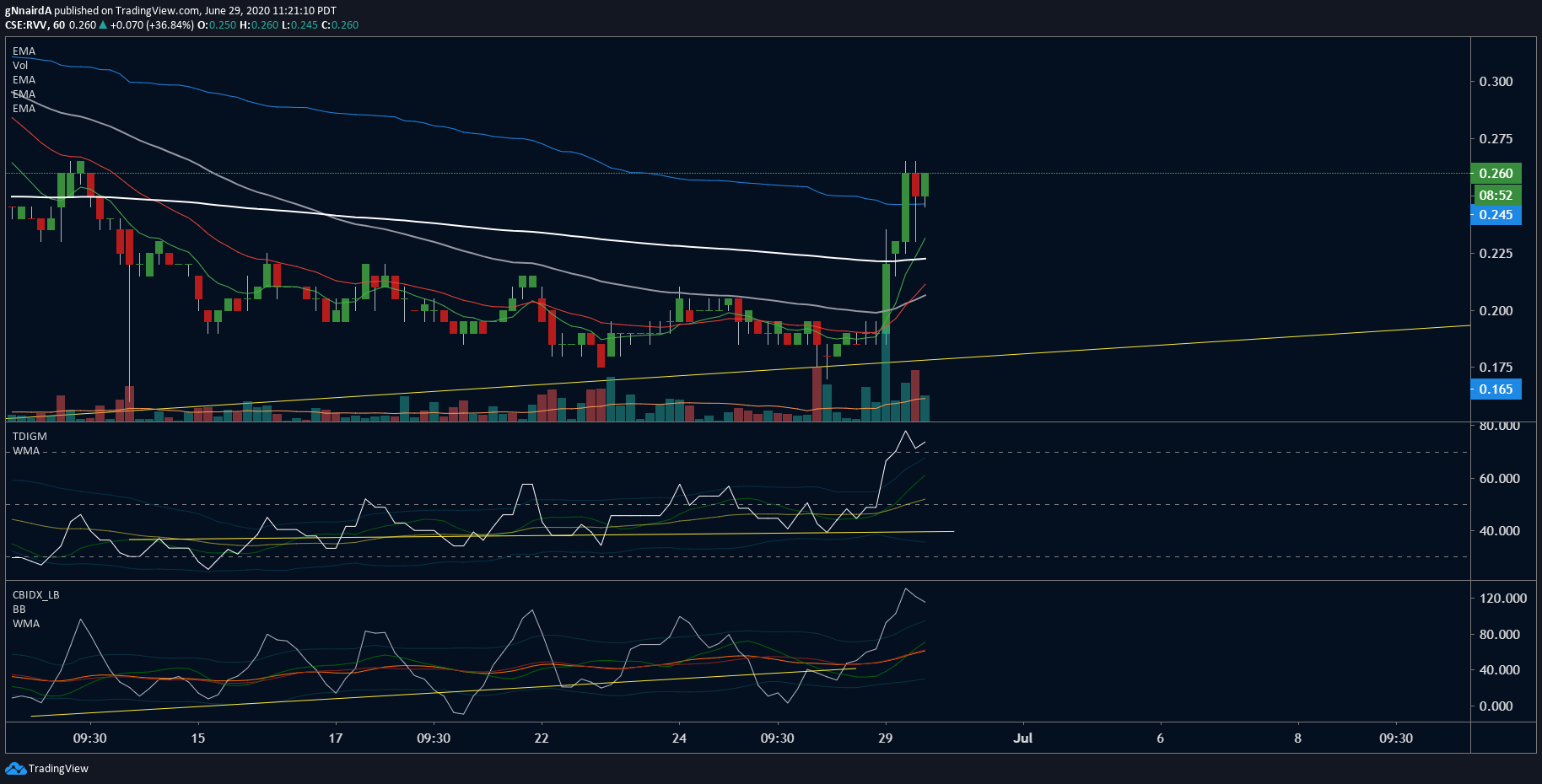Click the 0.300 price axis label

point(1496,82)
